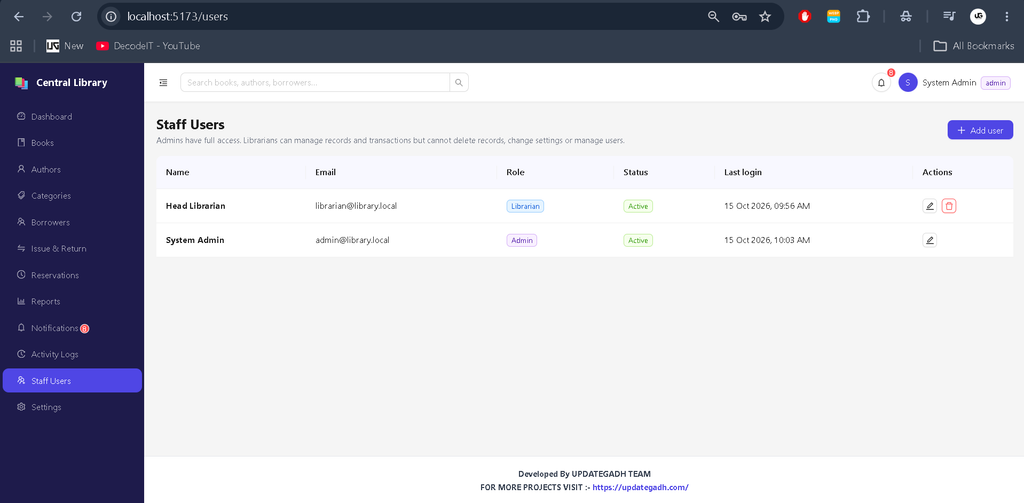This screenshot has height=503, width=1024.
Task: View site information icon
Action: 112,17
